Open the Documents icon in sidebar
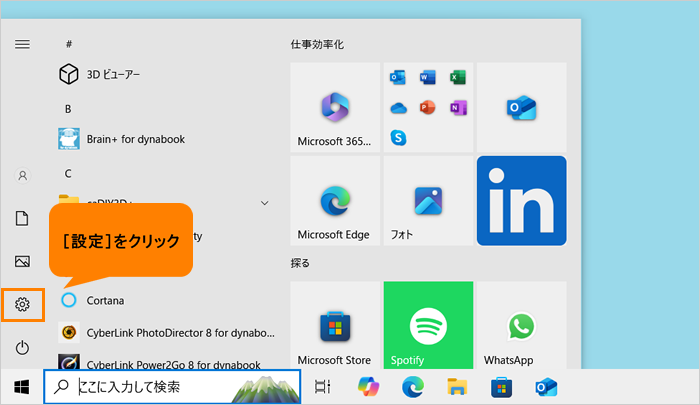The width and height of the screenshot is (700, 405). [x=22, y=219]
